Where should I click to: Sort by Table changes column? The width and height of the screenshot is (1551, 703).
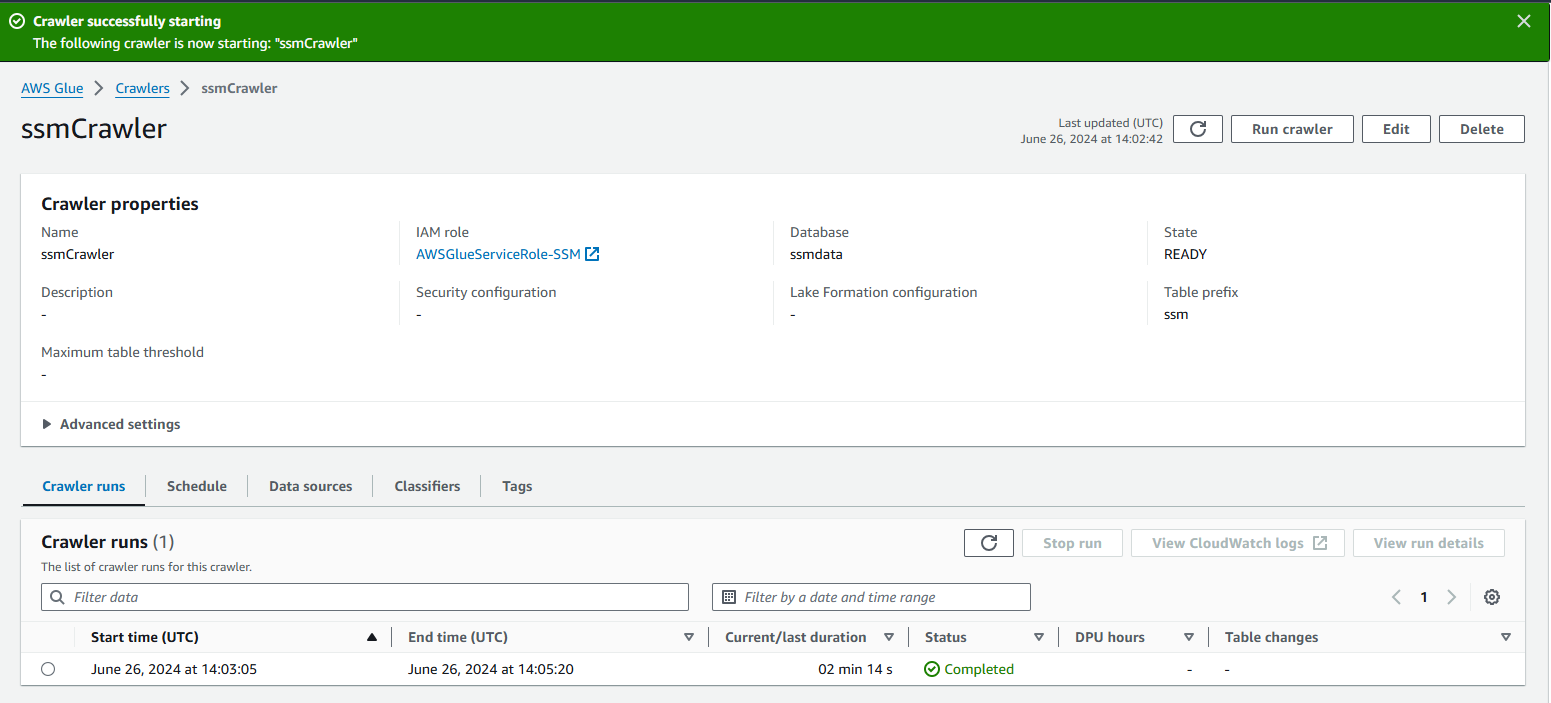[x=1506, y=637]
